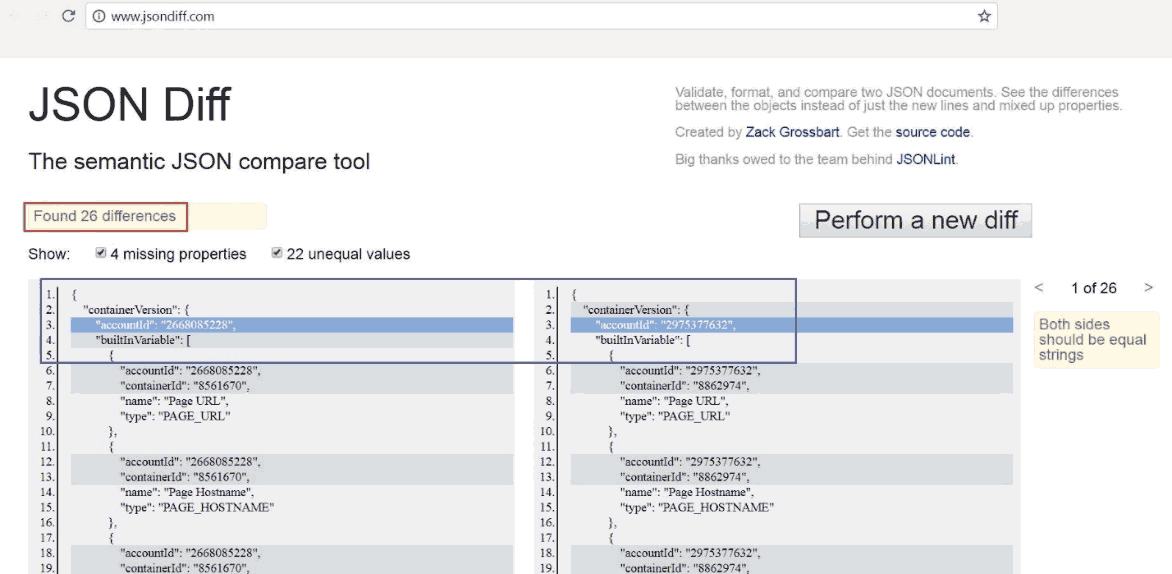Toggle the 22 unequal values checkbox
The height and width of the screenshot is (574, 1172).
(x=277, y=253)
